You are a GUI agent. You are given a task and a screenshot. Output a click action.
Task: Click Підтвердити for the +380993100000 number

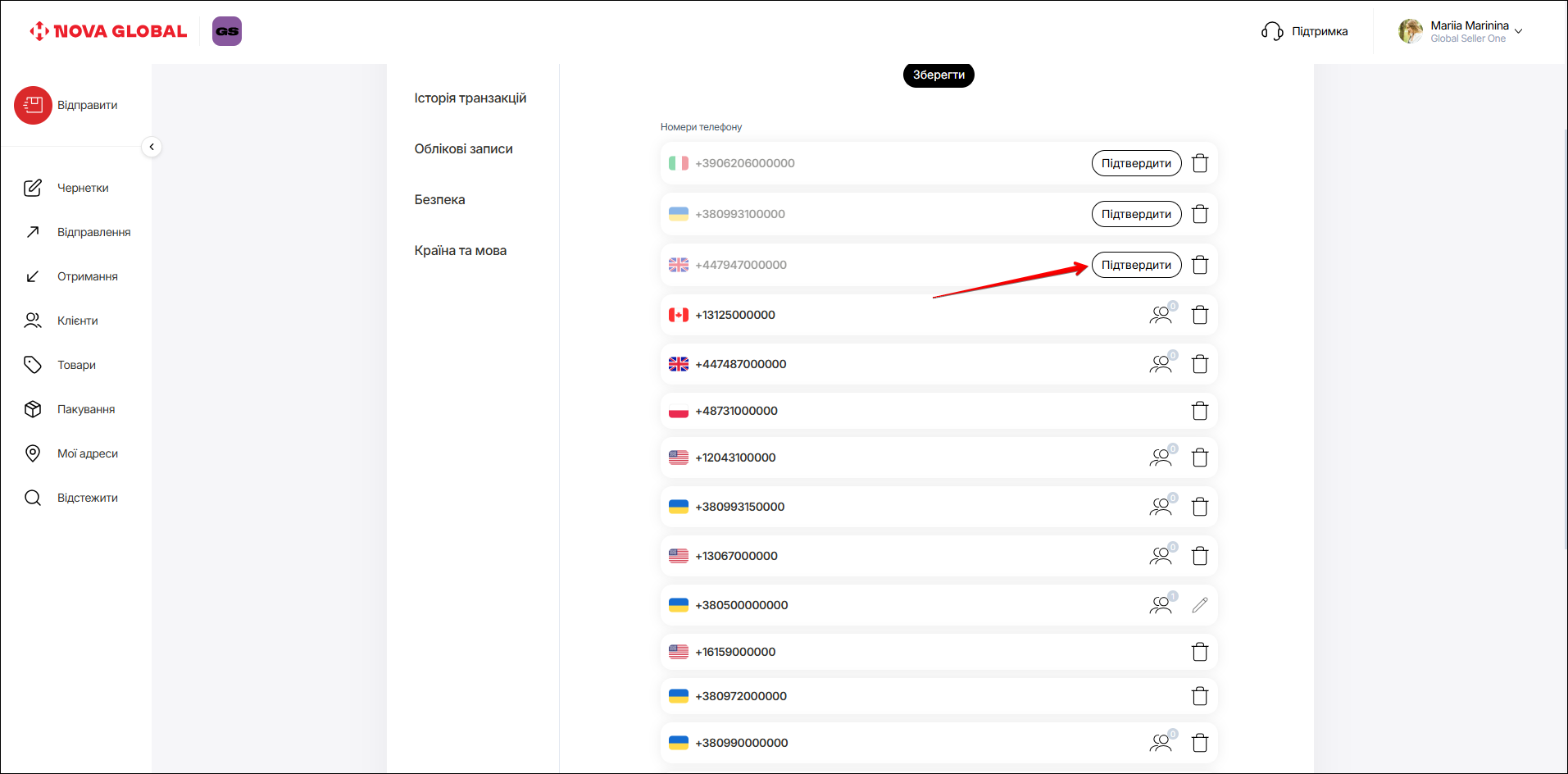(x=1135, y=214)
